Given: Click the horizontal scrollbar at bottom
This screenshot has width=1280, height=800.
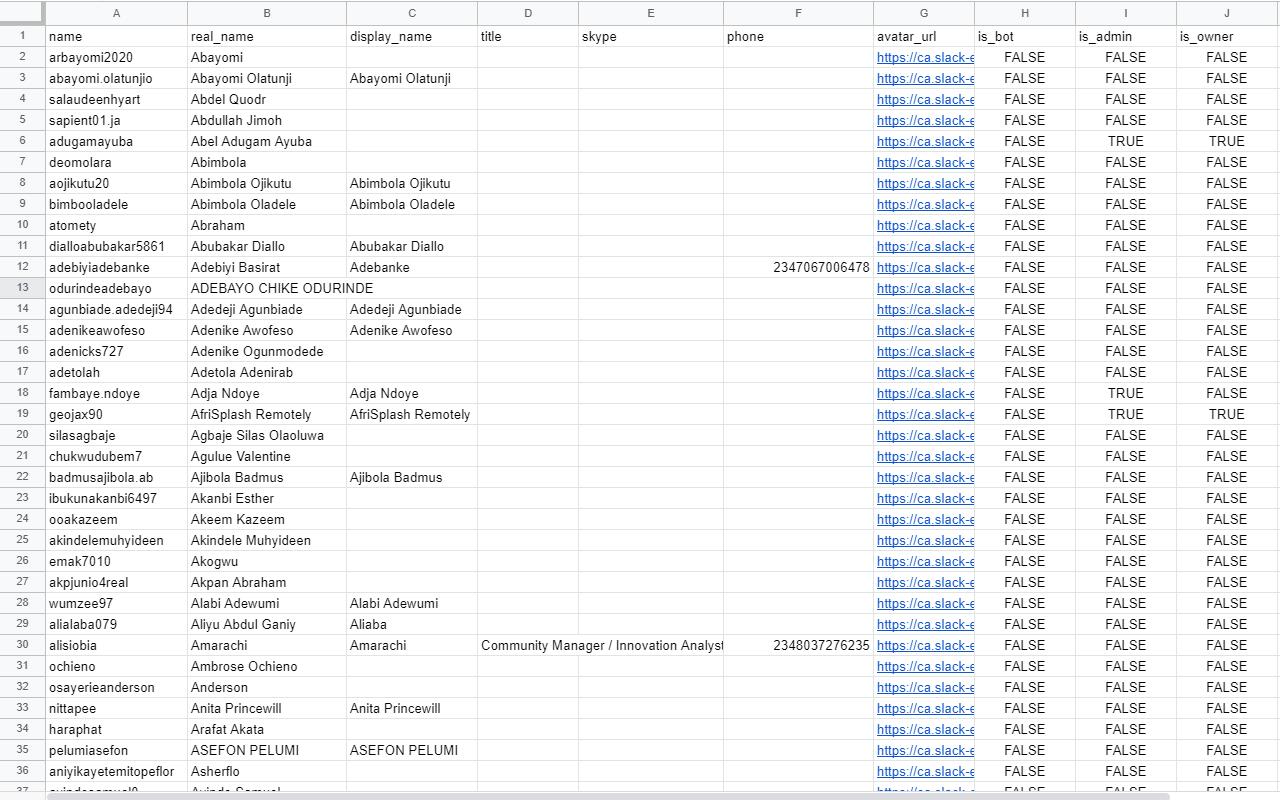Looking at the screenshot, I should 608,796.
